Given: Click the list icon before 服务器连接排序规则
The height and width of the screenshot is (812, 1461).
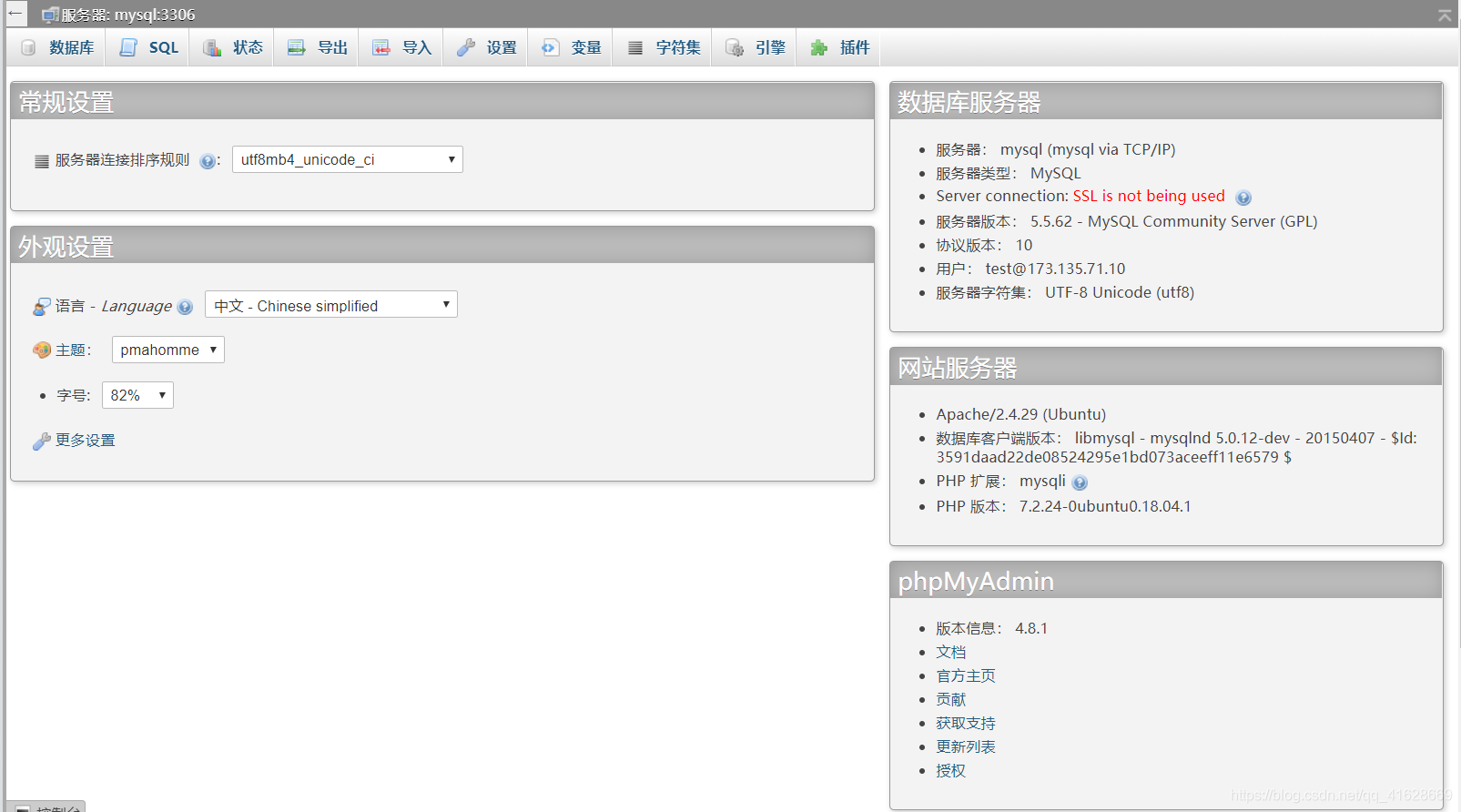Looking at the screenshot, I should point(42,161).
